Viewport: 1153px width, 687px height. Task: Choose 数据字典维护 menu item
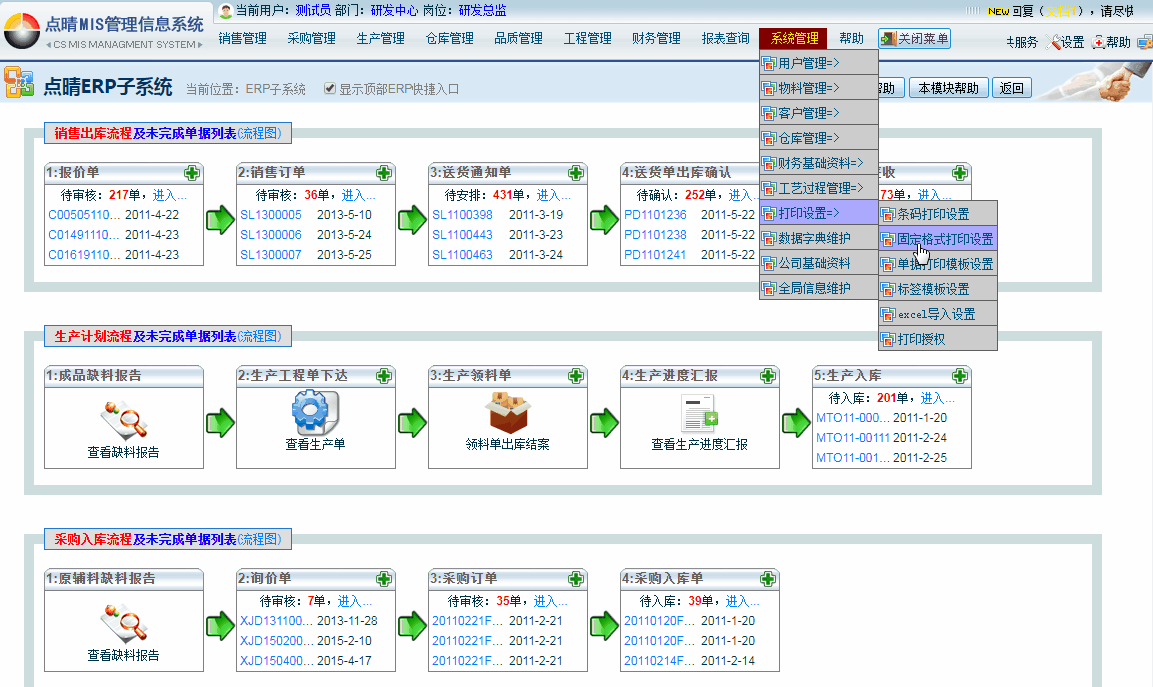[818, 238]
